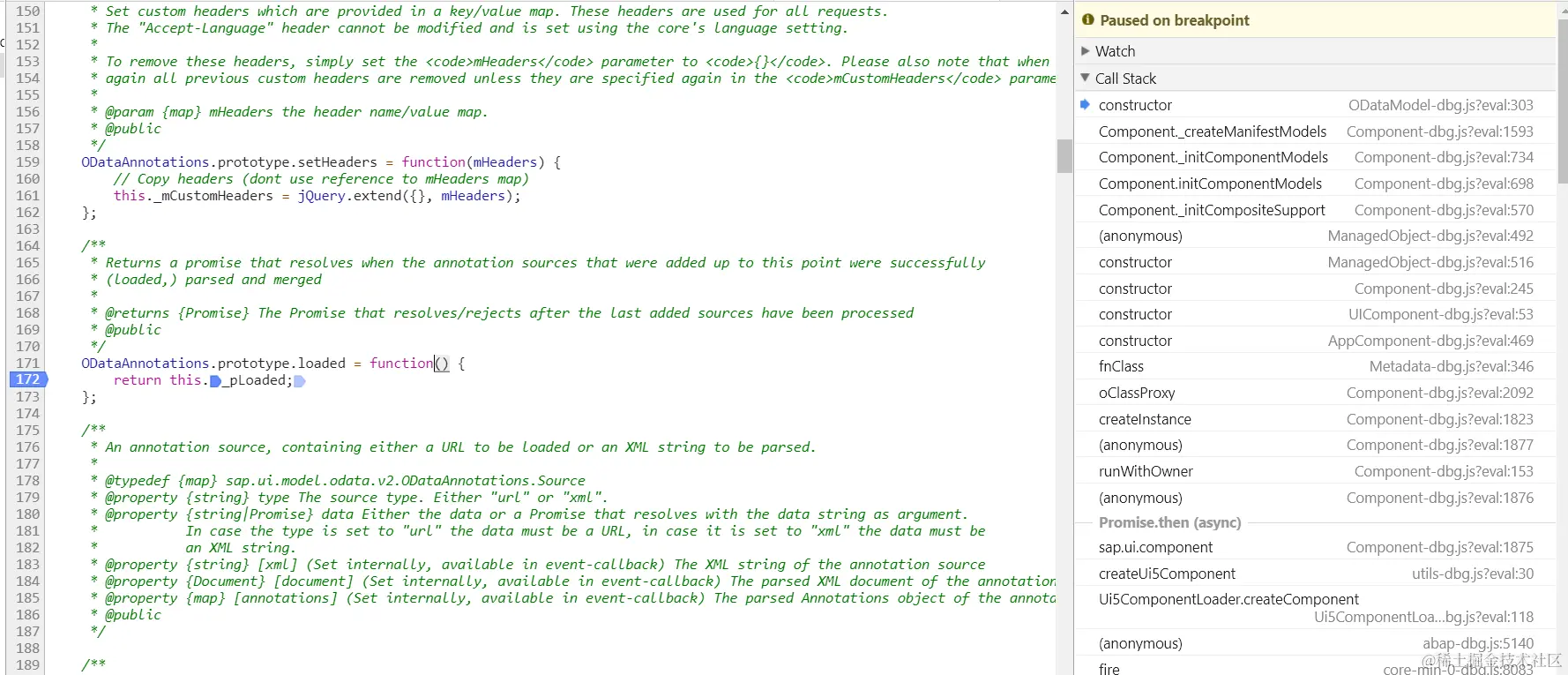
Task: Click the jQuery identifier on line 161
Action: 321,195
